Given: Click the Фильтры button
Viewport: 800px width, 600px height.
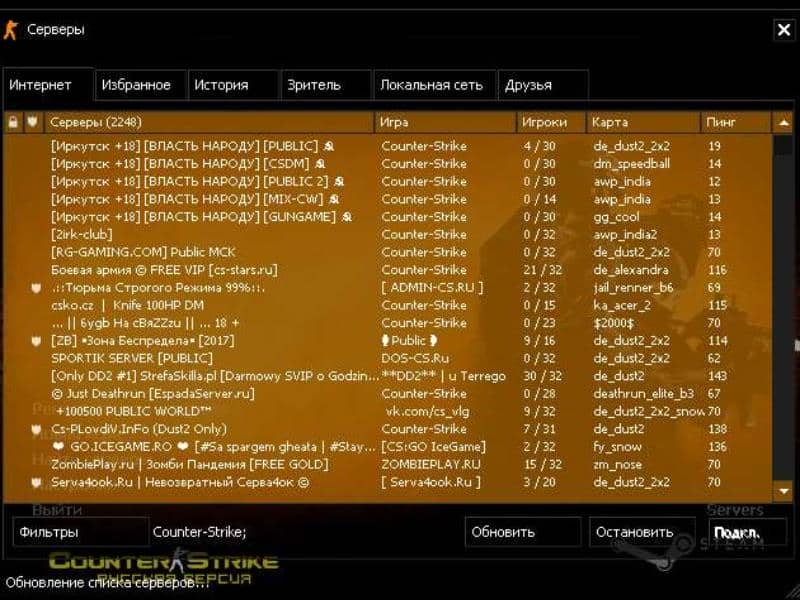Looking at the screenshot, I should 81,532.
